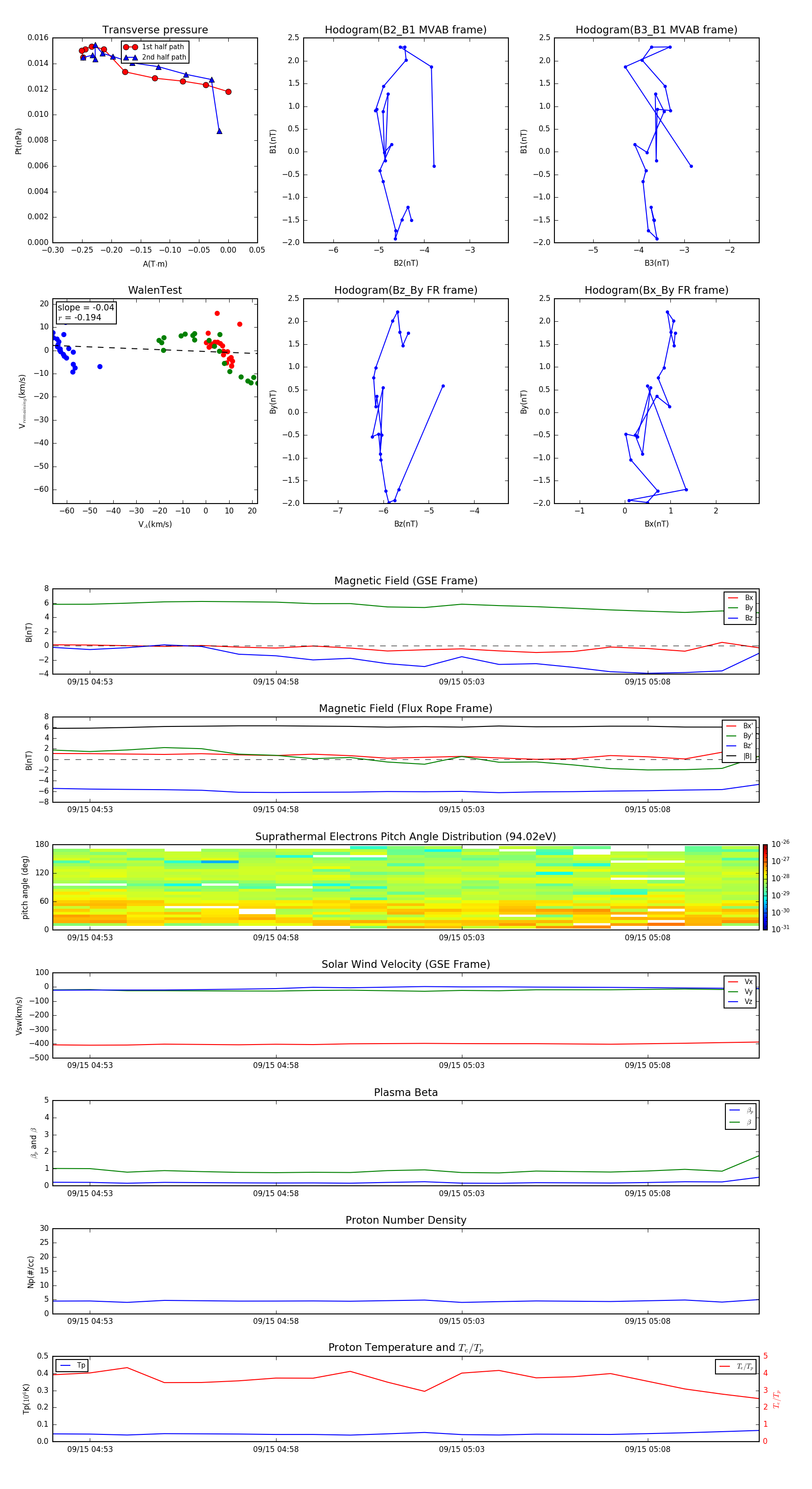Click the 'Hodogram(B2_B1 MVAB frame)' title
Screen dimensions: 812x1489
(x=406, y=30)
